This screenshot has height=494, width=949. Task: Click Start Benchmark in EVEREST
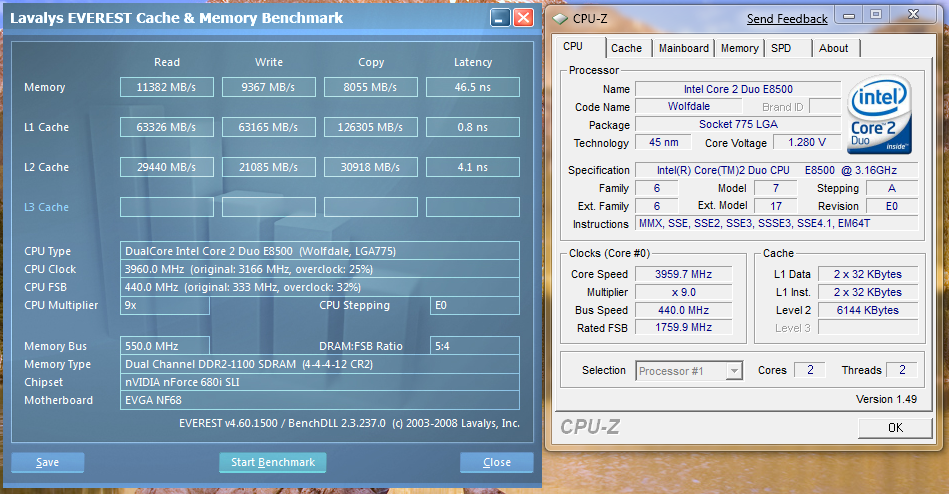[273, 463]
